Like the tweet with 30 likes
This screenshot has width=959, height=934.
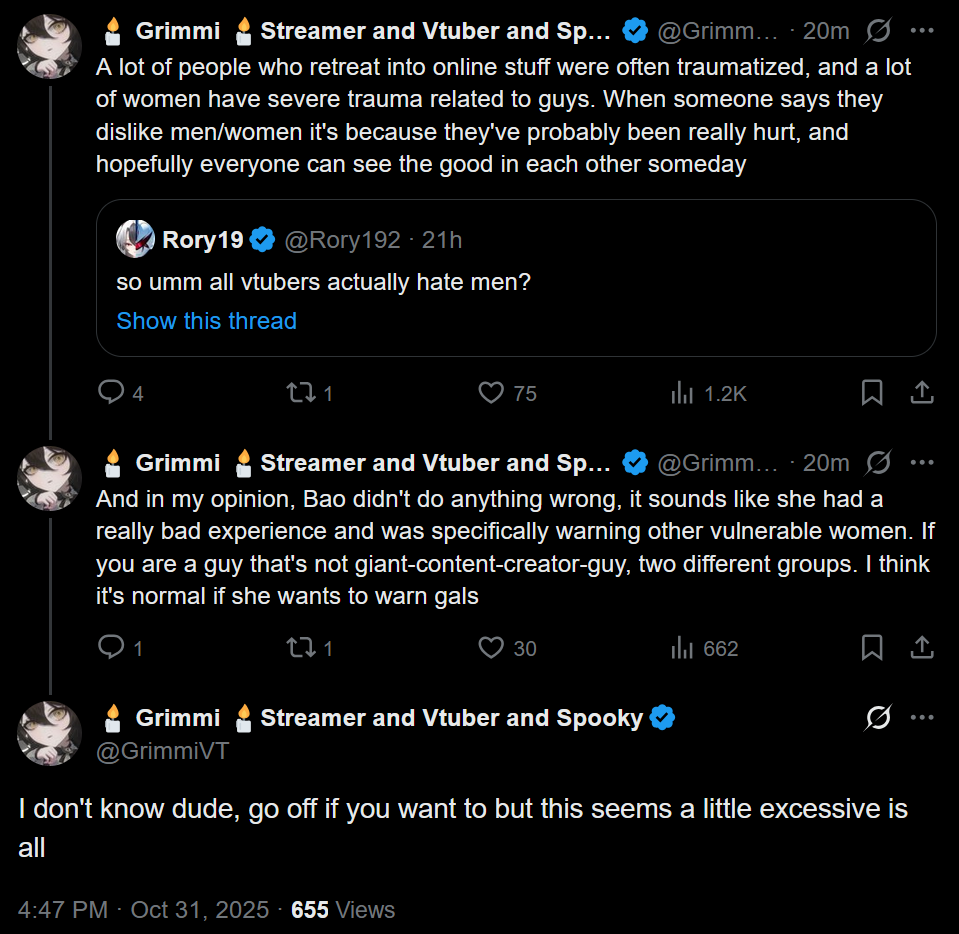[491, 648]
